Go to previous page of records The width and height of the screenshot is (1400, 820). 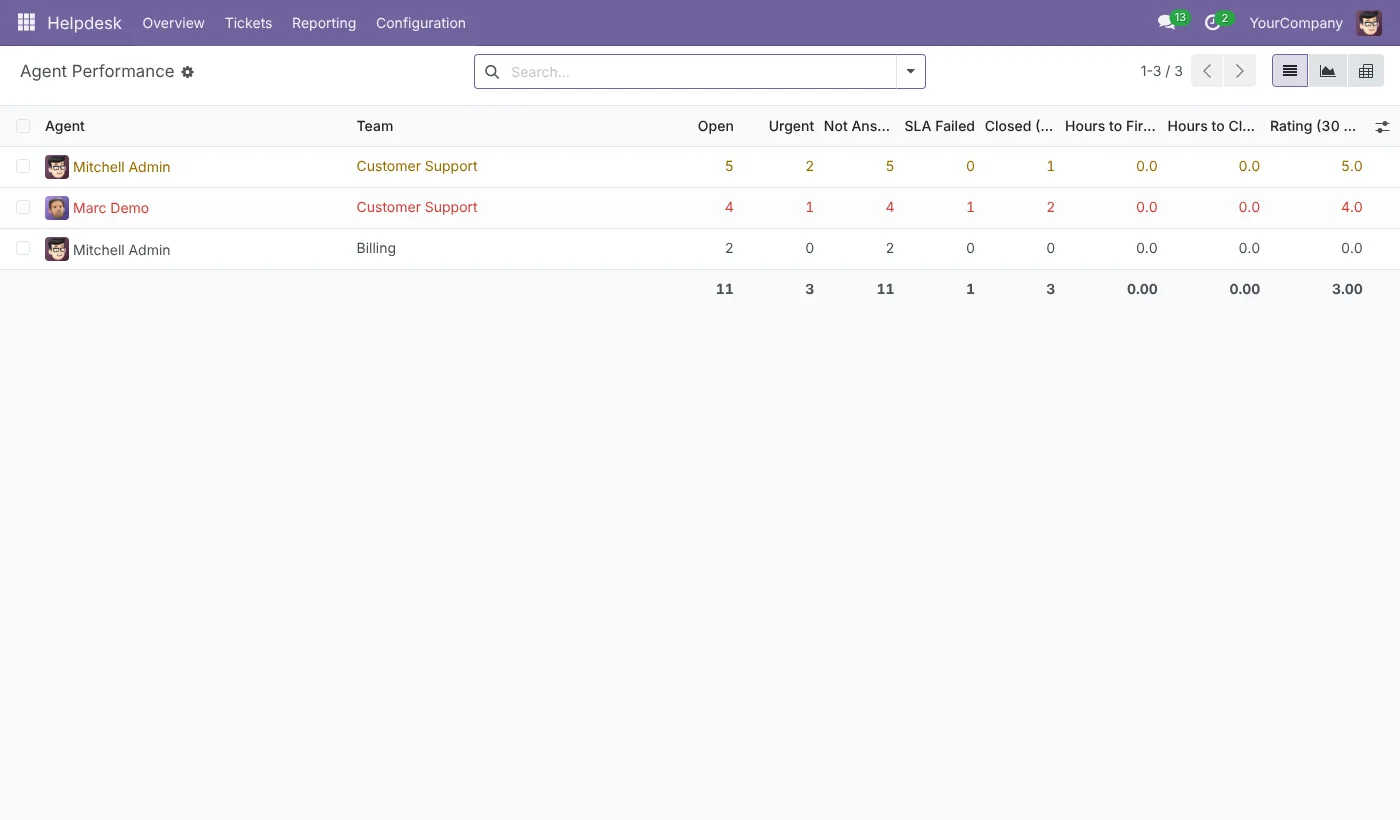(1207, 71)
